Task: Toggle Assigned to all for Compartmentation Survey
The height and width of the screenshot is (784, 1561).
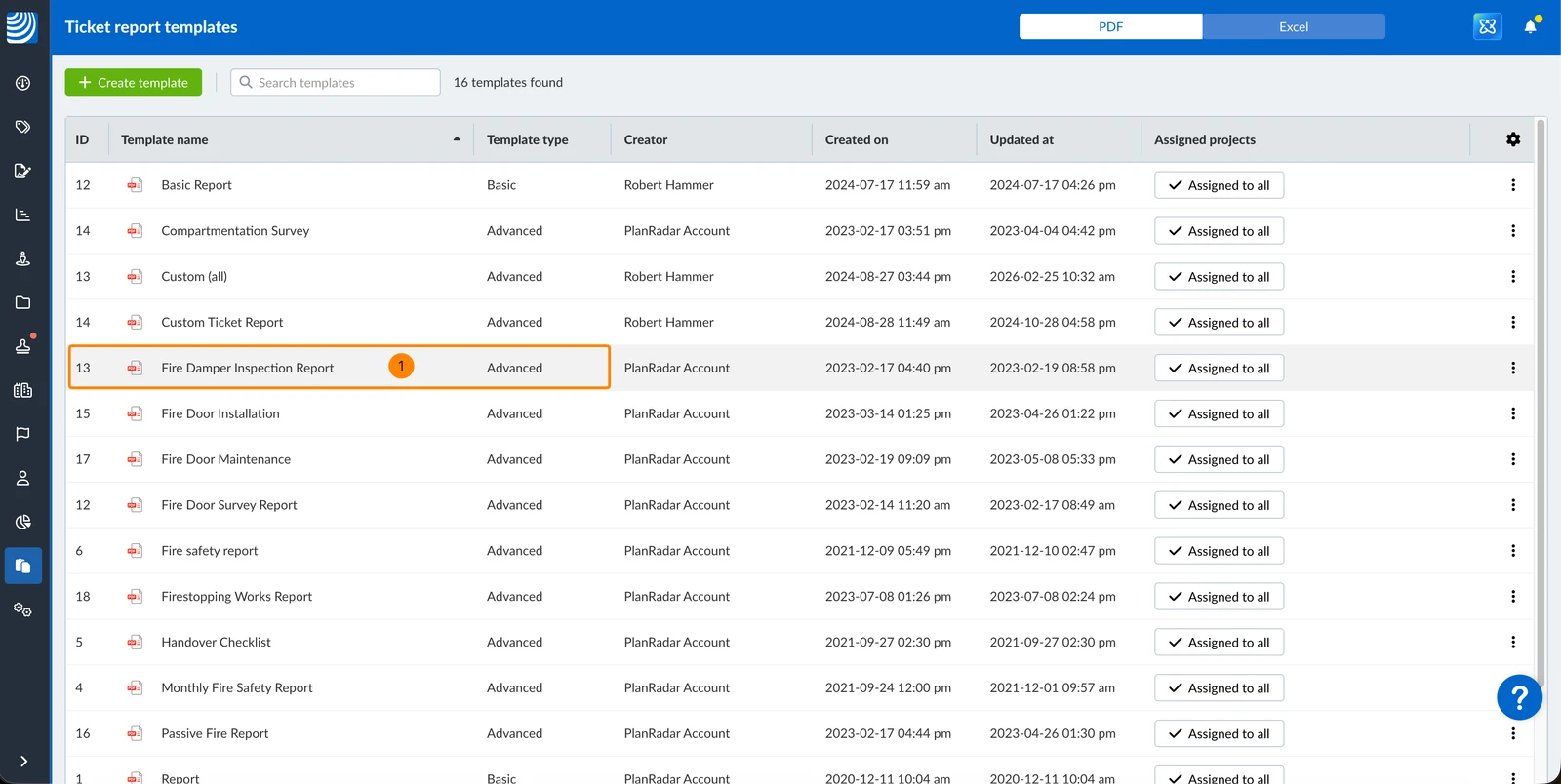Action: [x=1219, y=231]
